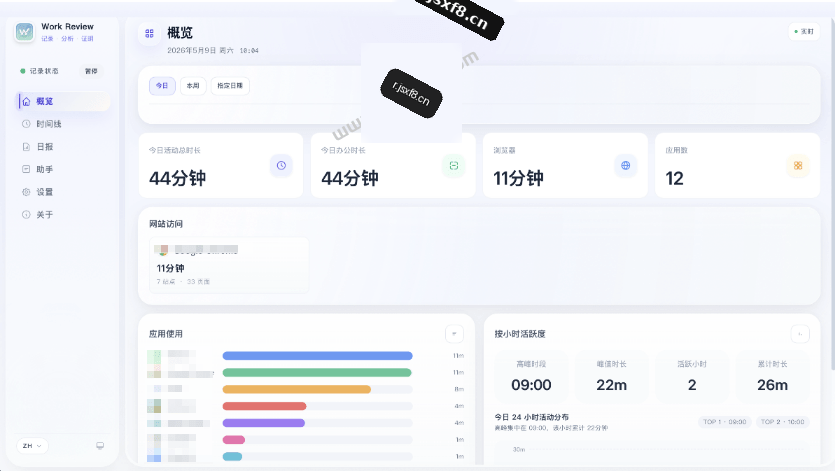
Task: Expand the 应用使用 panel options button
Action: 454,334
